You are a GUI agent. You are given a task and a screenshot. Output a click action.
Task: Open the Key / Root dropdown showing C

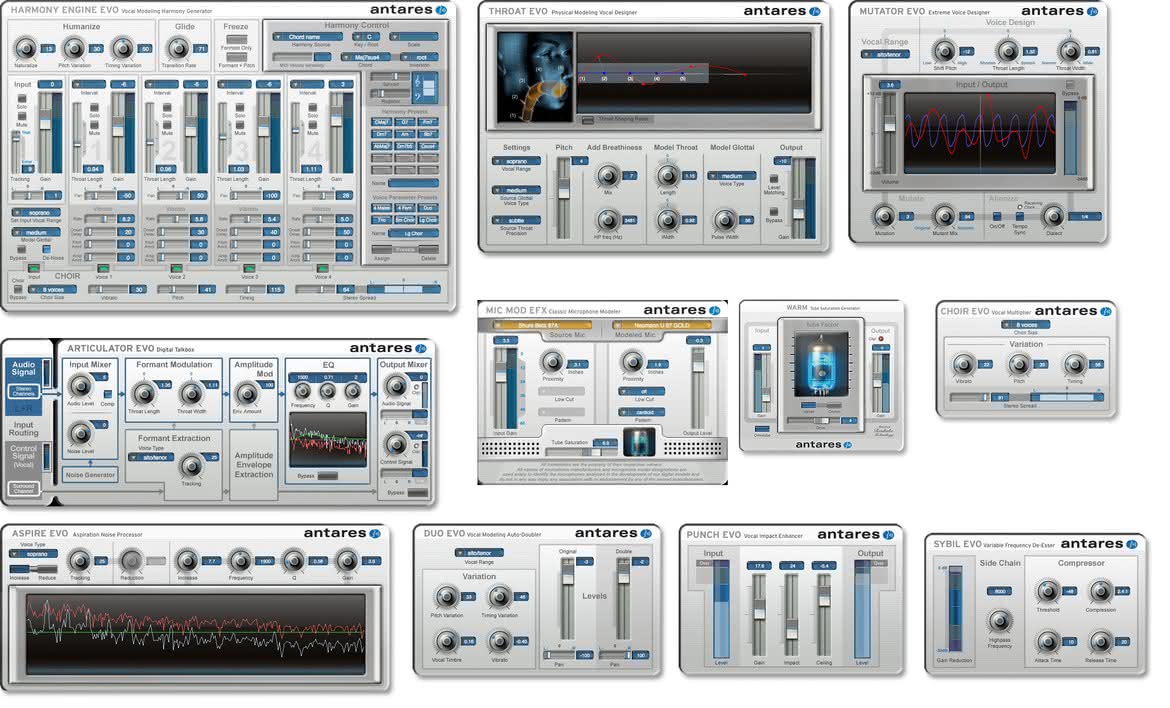(x=368, y=37)
